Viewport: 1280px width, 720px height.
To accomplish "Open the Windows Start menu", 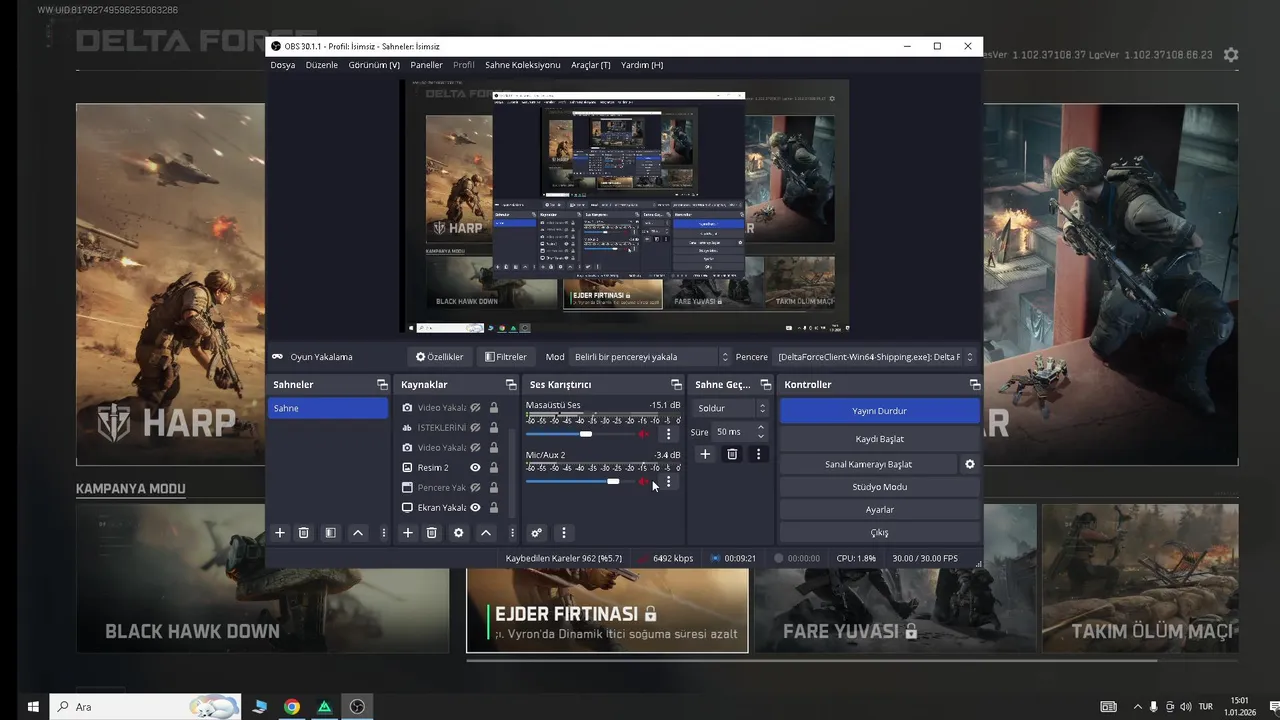I will coord(32,707).
